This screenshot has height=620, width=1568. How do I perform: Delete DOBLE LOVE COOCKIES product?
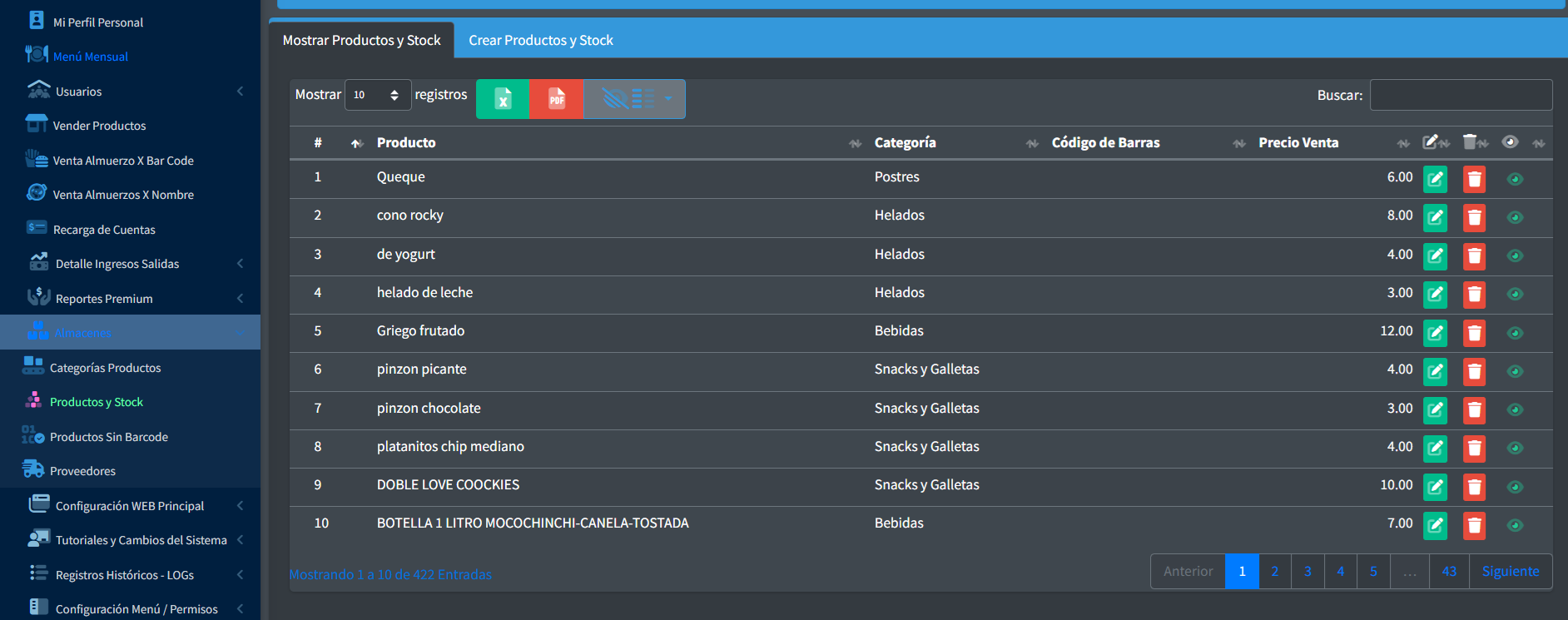(1474, 487)
